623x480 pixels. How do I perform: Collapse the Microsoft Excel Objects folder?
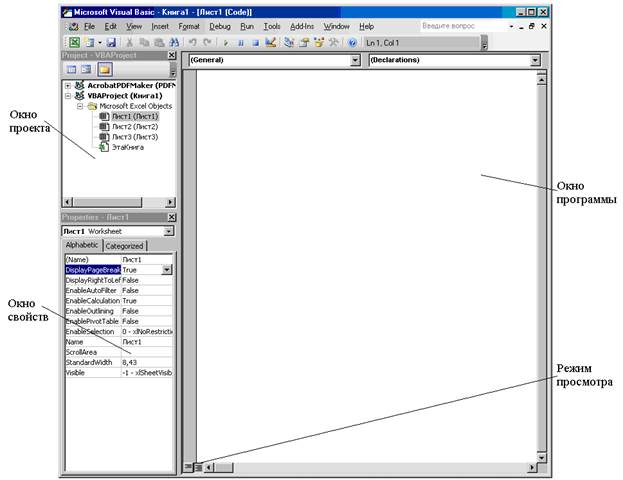point(80,106)
